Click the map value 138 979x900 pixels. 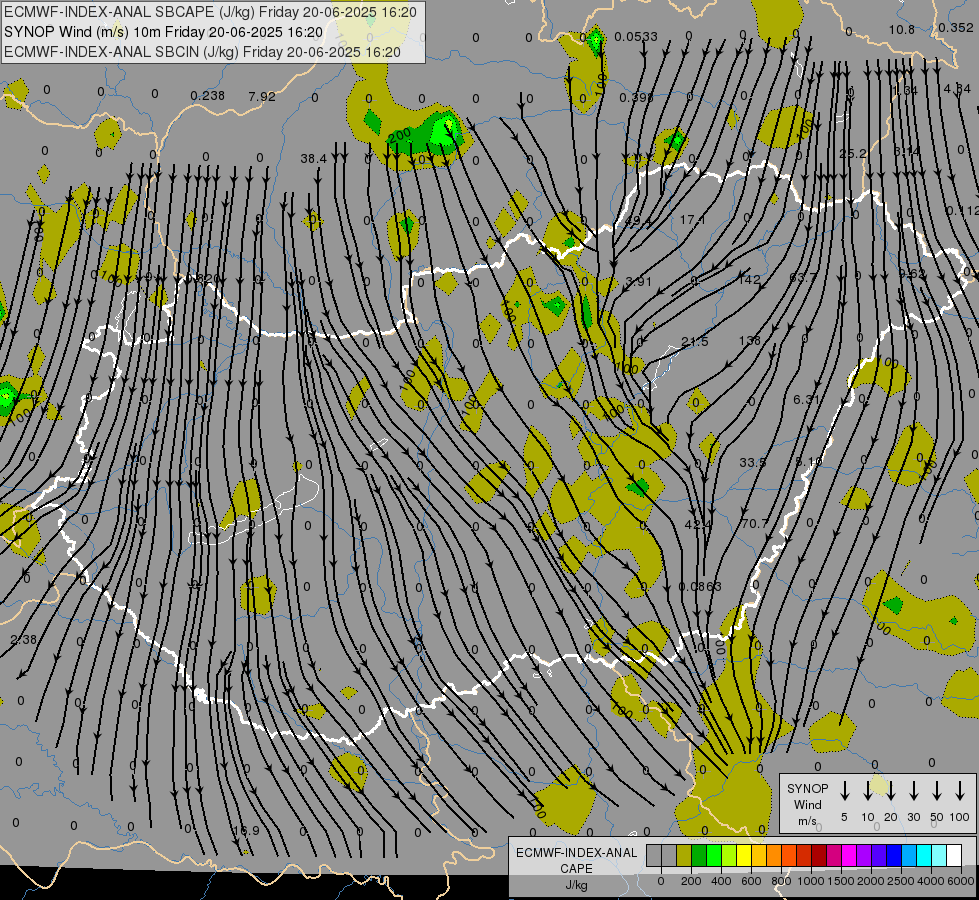pyautogui.click(x=750, y=340)
